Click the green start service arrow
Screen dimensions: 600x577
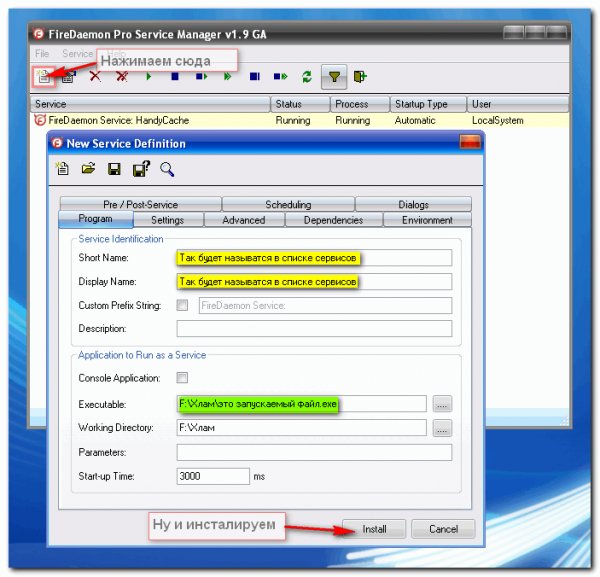point(148,77)
